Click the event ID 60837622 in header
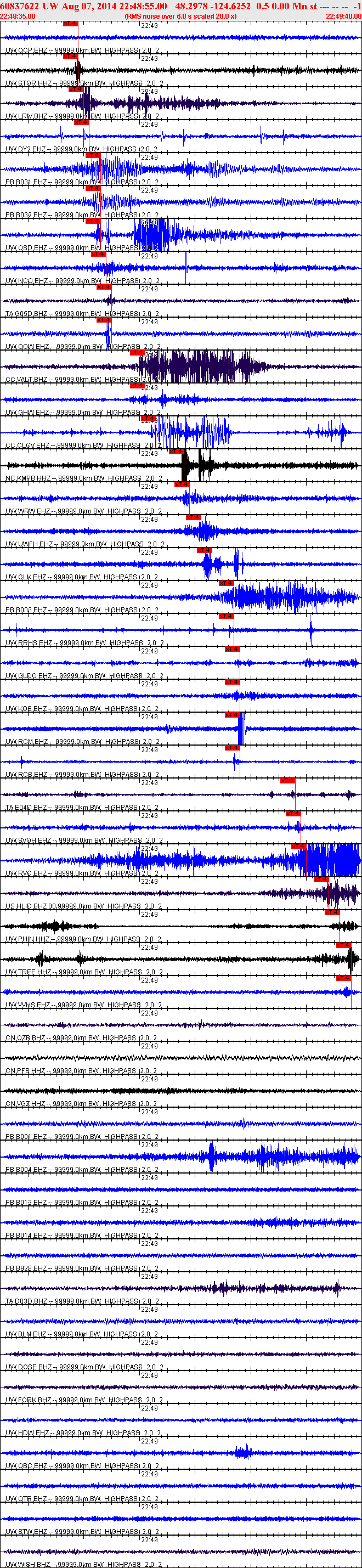Viewport: 362px width, 1568px height. (19, 6)
